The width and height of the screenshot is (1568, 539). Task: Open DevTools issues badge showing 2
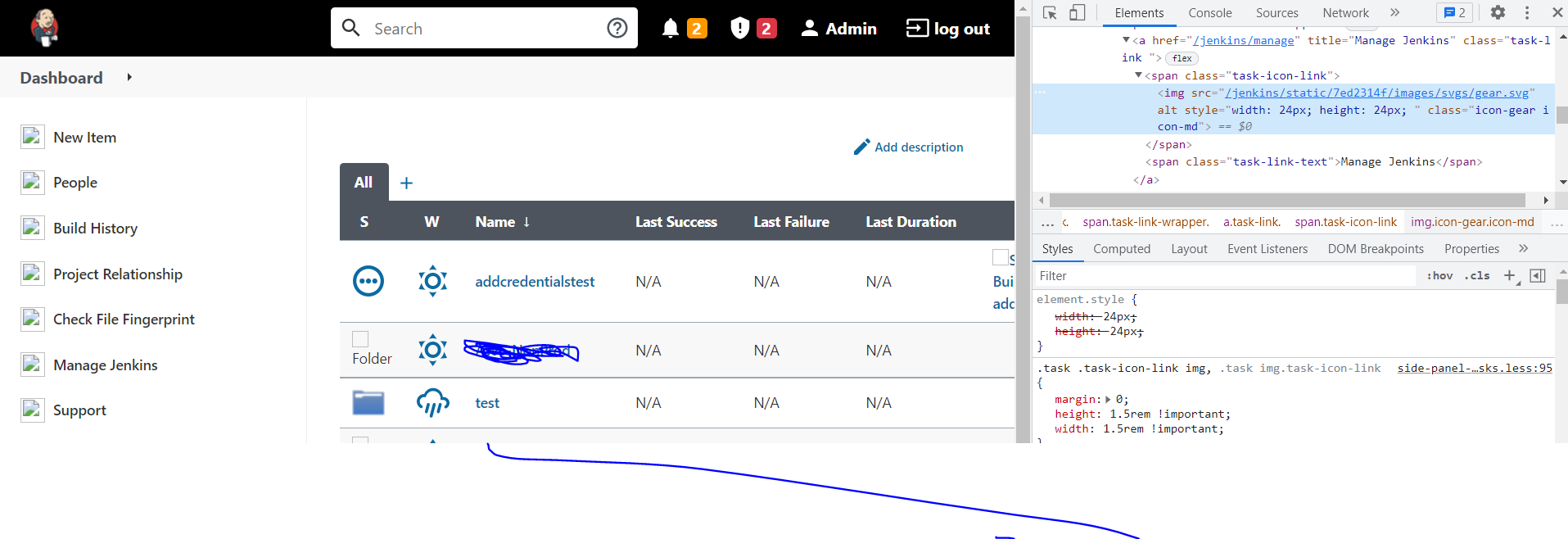(x=1455, y=12)
